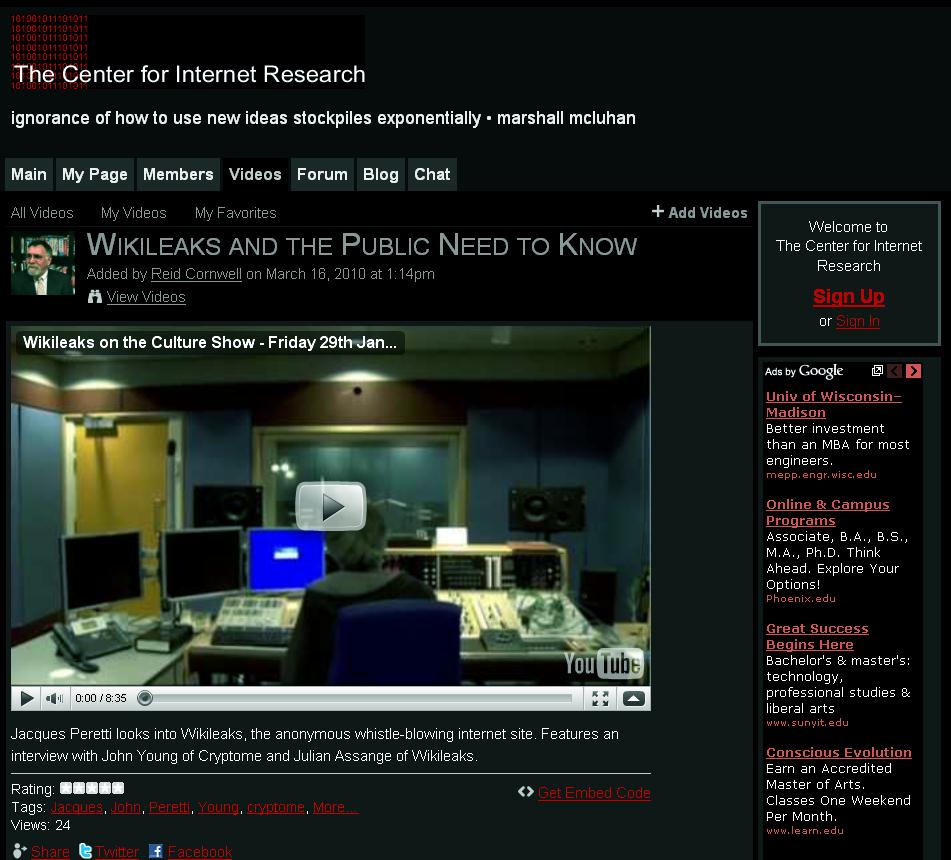Go to the previous Google ad
951x860 pixels.
(x=895, y=371)
